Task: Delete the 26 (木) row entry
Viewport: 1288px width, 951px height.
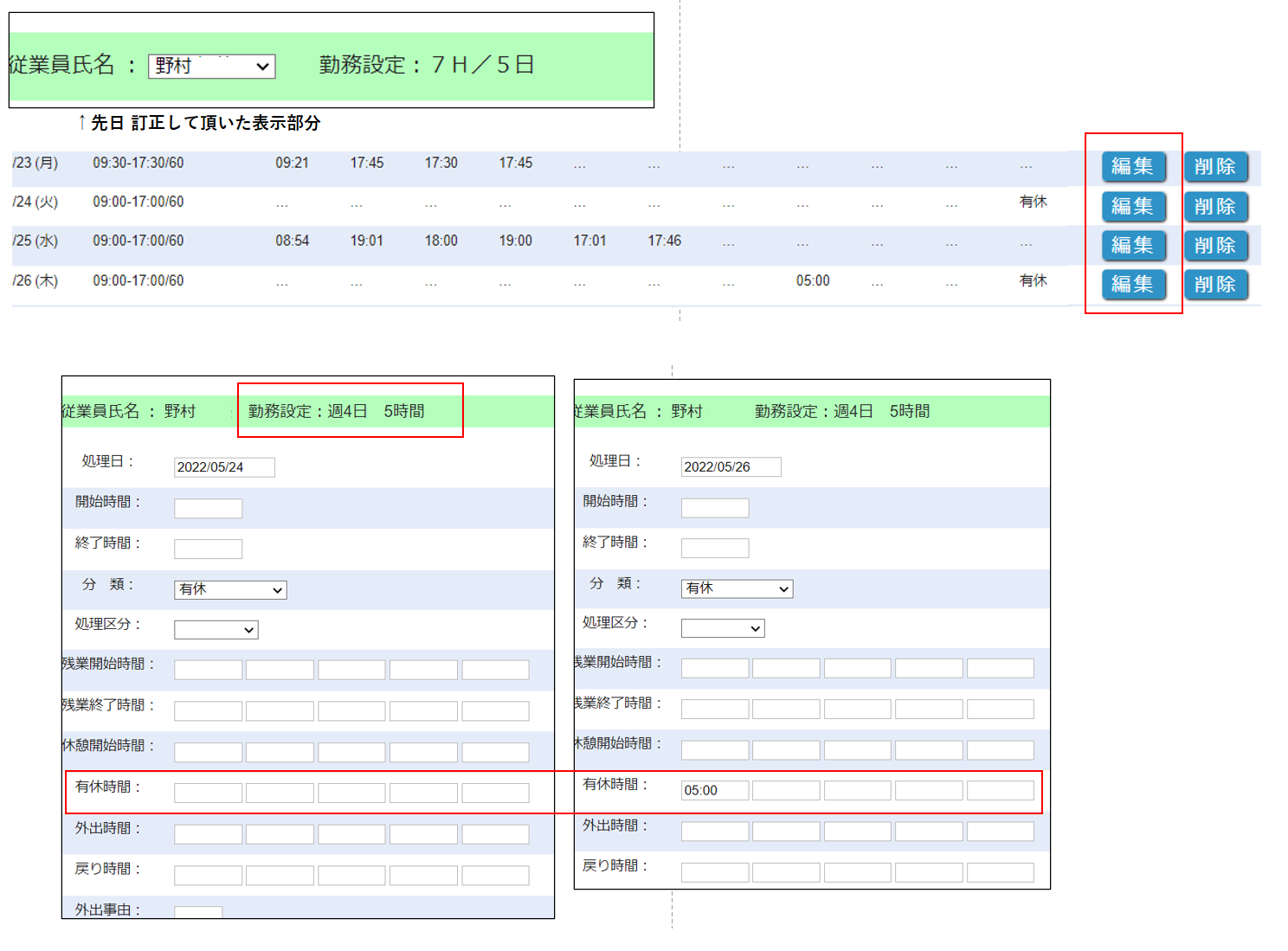Action: point(1215,284)
